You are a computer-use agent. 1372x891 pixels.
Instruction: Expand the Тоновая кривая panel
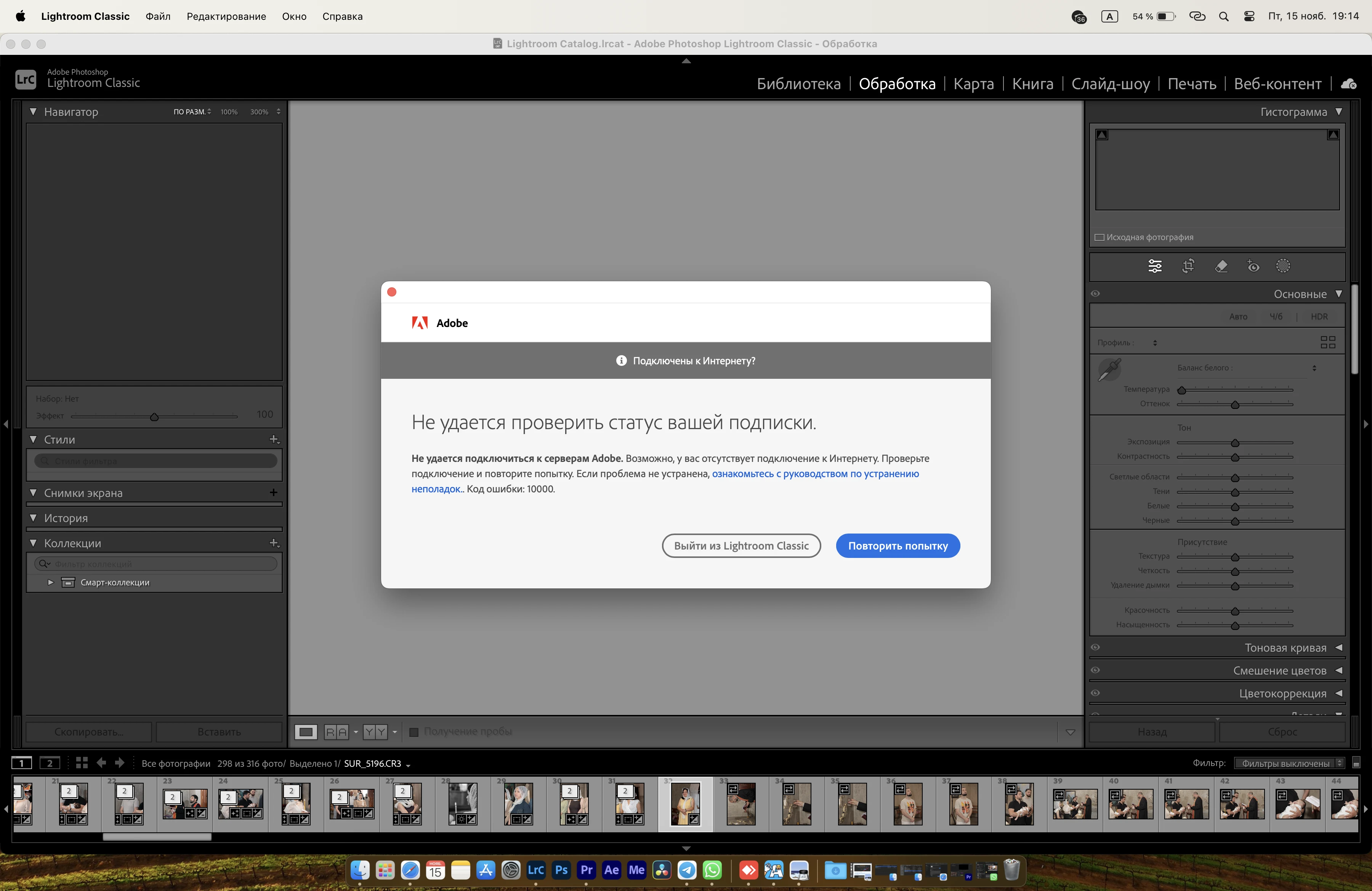click(x=1339, y=648)
